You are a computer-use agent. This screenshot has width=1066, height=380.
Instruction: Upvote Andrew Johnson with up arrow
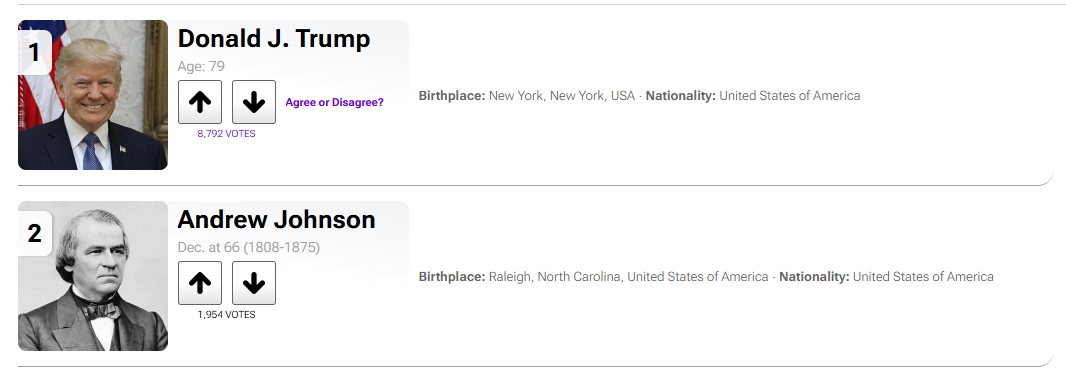click(200, 283)
